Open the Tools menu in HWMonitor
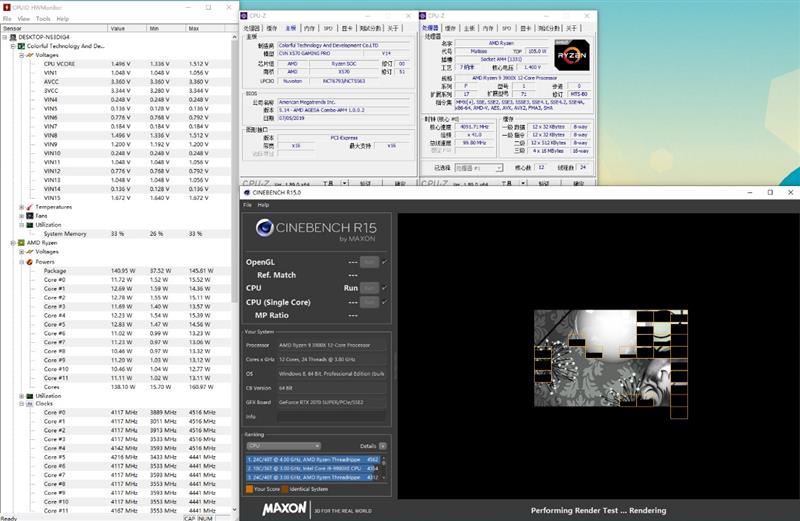This screenshot has width=800, height=521. 43,19
